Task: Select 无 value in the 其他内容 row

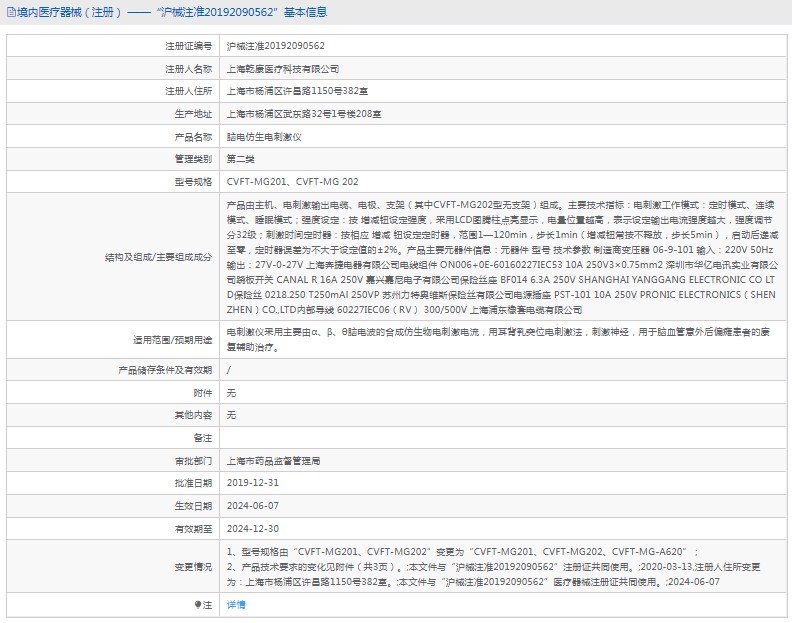Action: (x=231, y=415)
